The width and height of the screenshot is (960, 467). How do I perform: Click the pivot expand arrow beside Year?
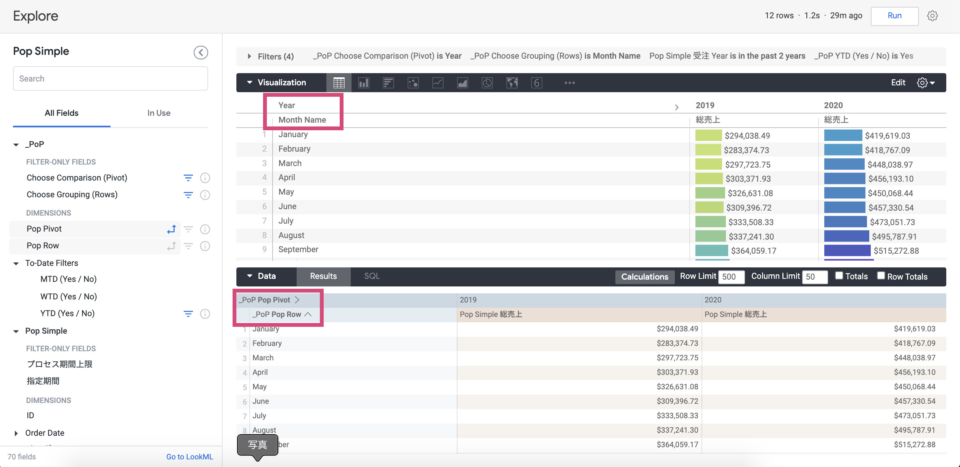tap(677, 107)
